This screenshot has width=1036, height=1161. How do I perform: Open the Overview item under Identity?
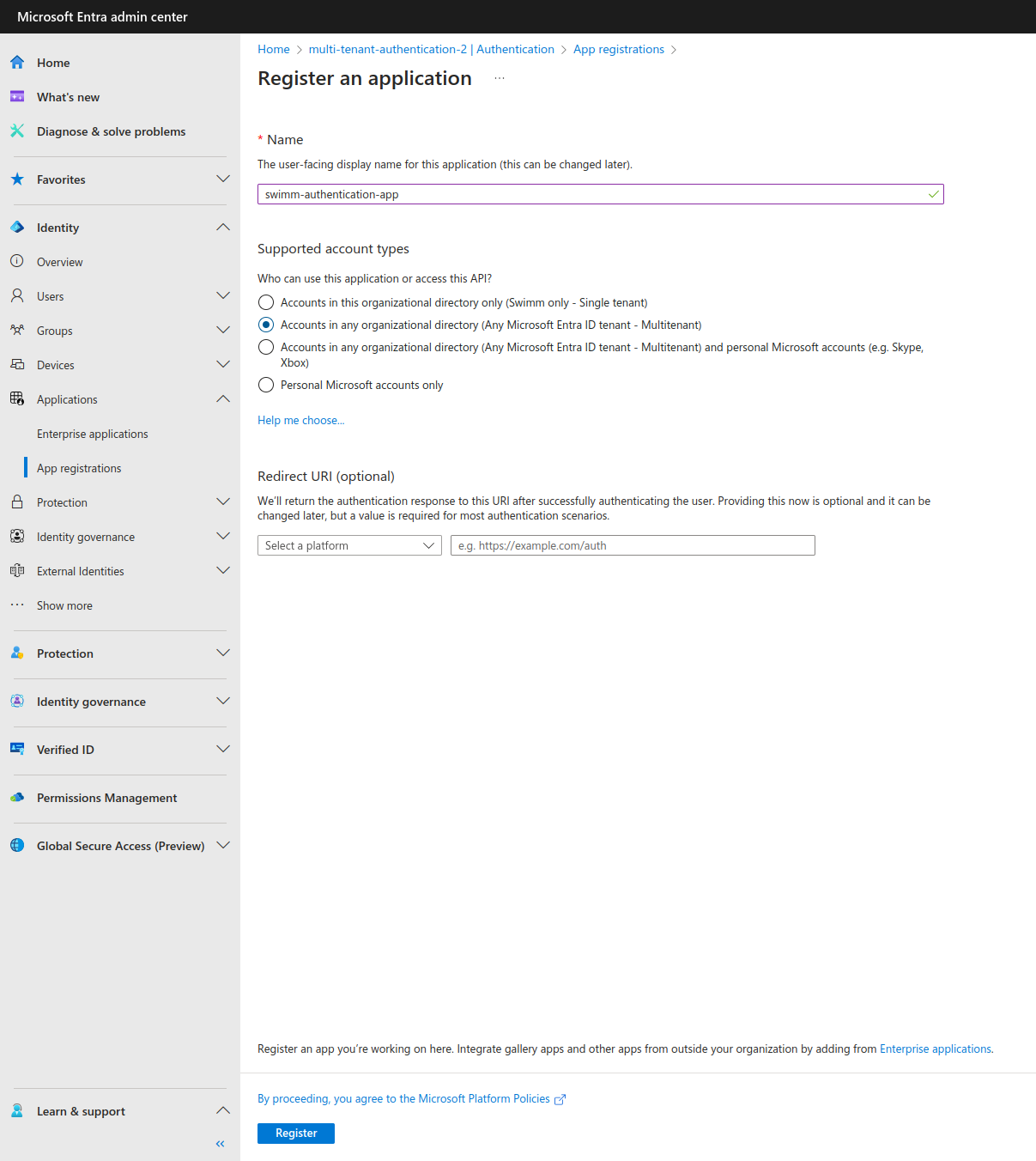(x=60, y=262)
